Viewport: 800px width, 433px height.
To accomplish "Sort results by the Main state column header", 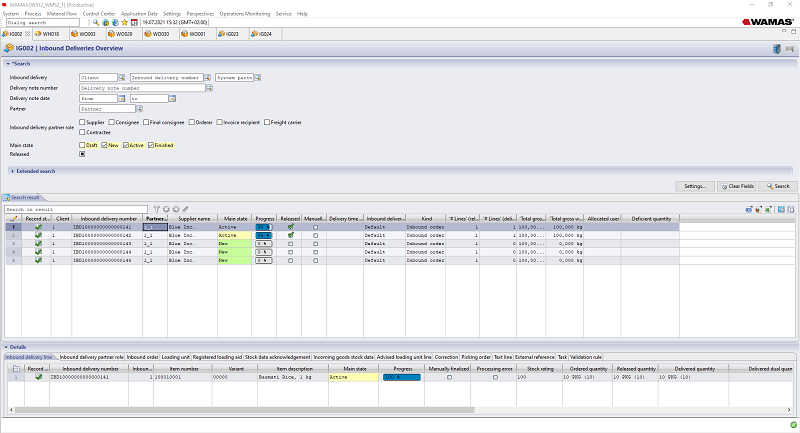I will [235, 218].
